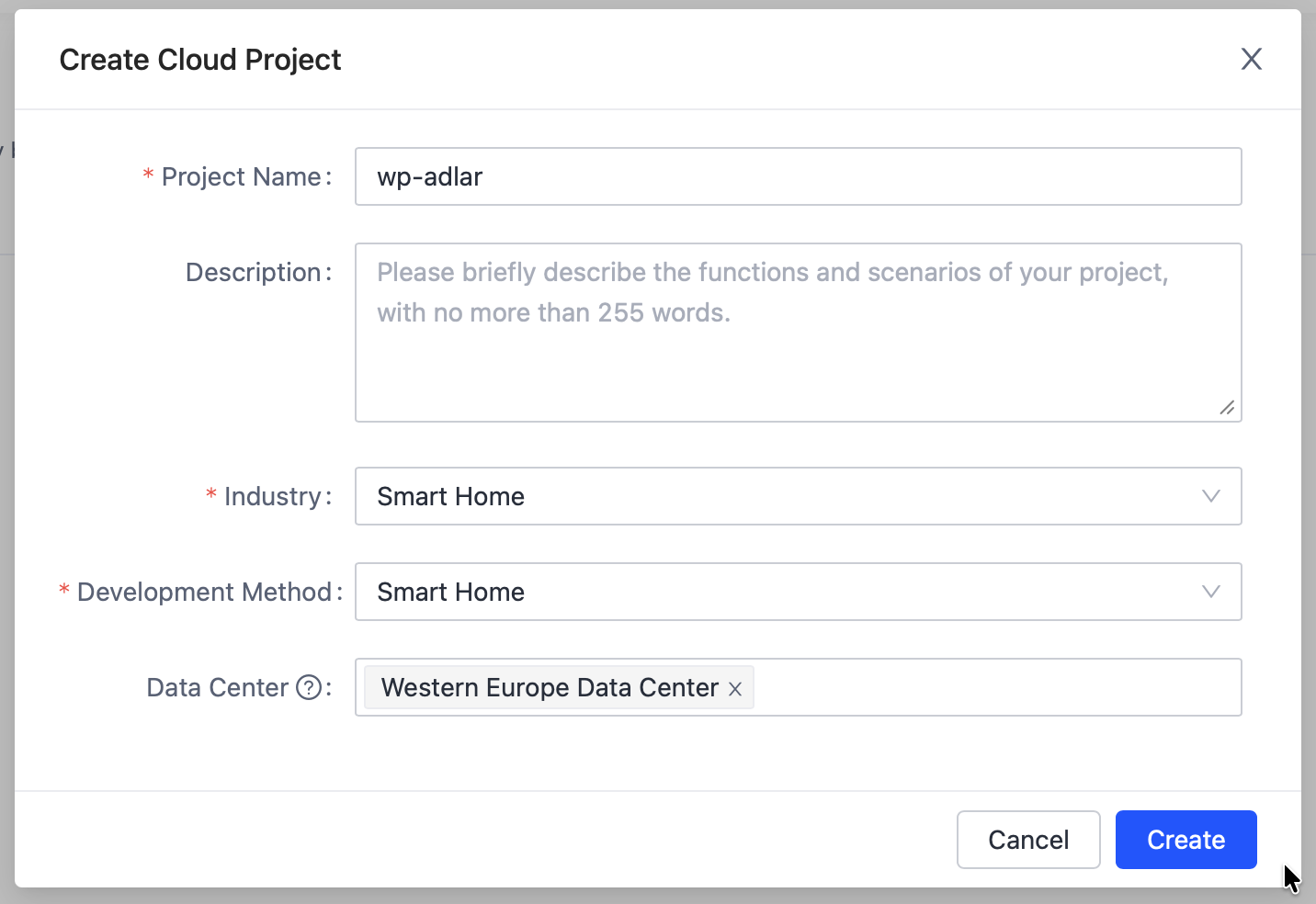The height and width of the screenshot is (904, 1316).
Task: Click the Create Cloud Project title text
Action: point(200,60)
